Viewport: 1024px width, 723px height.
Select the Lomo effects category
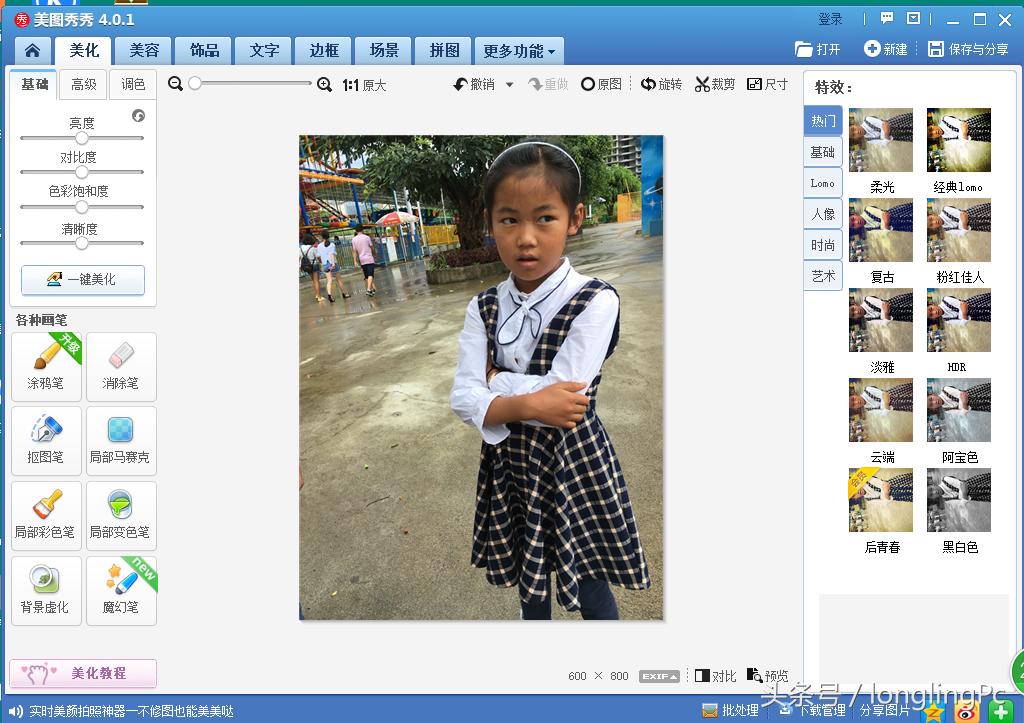click(x=823, y=184)
